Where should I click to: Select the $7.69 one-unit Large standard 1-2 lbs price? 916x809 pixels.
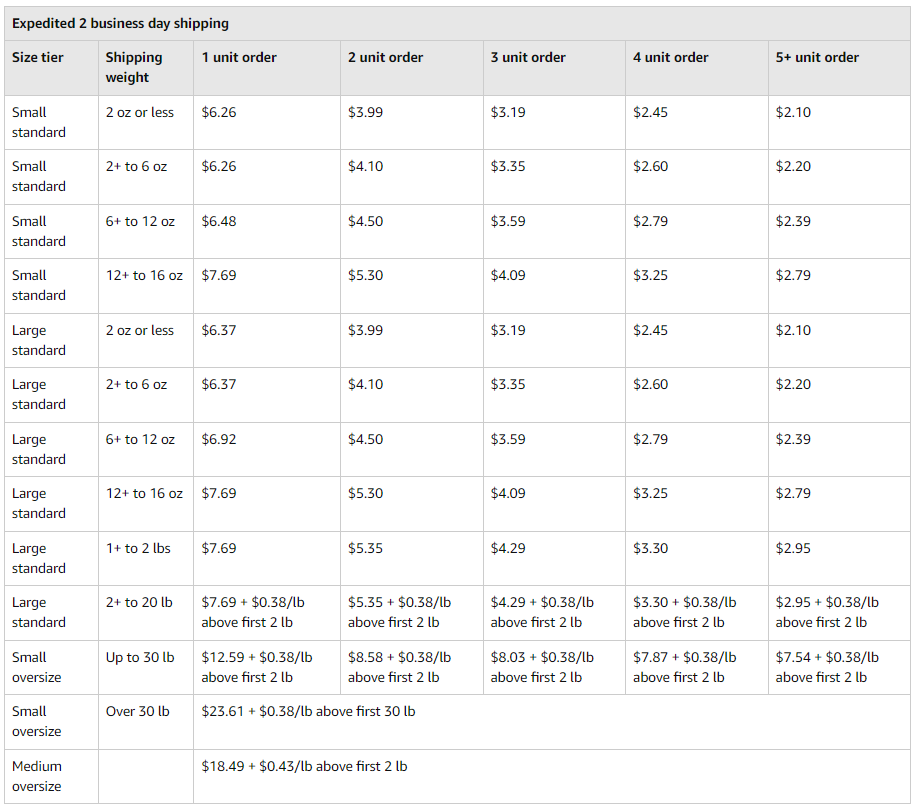220,548
